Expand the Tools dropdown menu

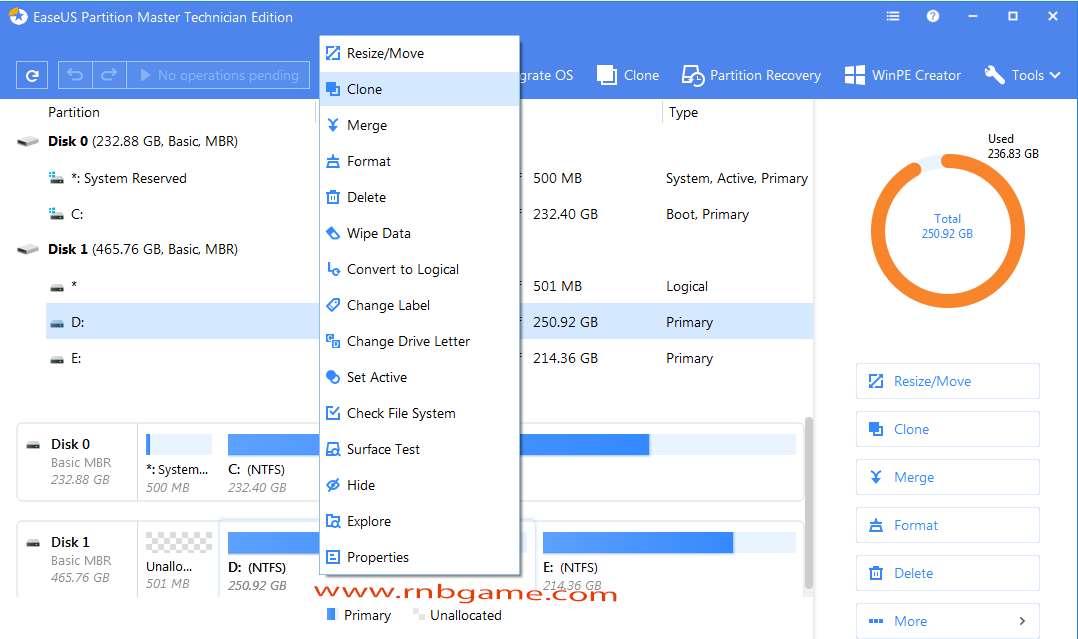(1022, 75)
